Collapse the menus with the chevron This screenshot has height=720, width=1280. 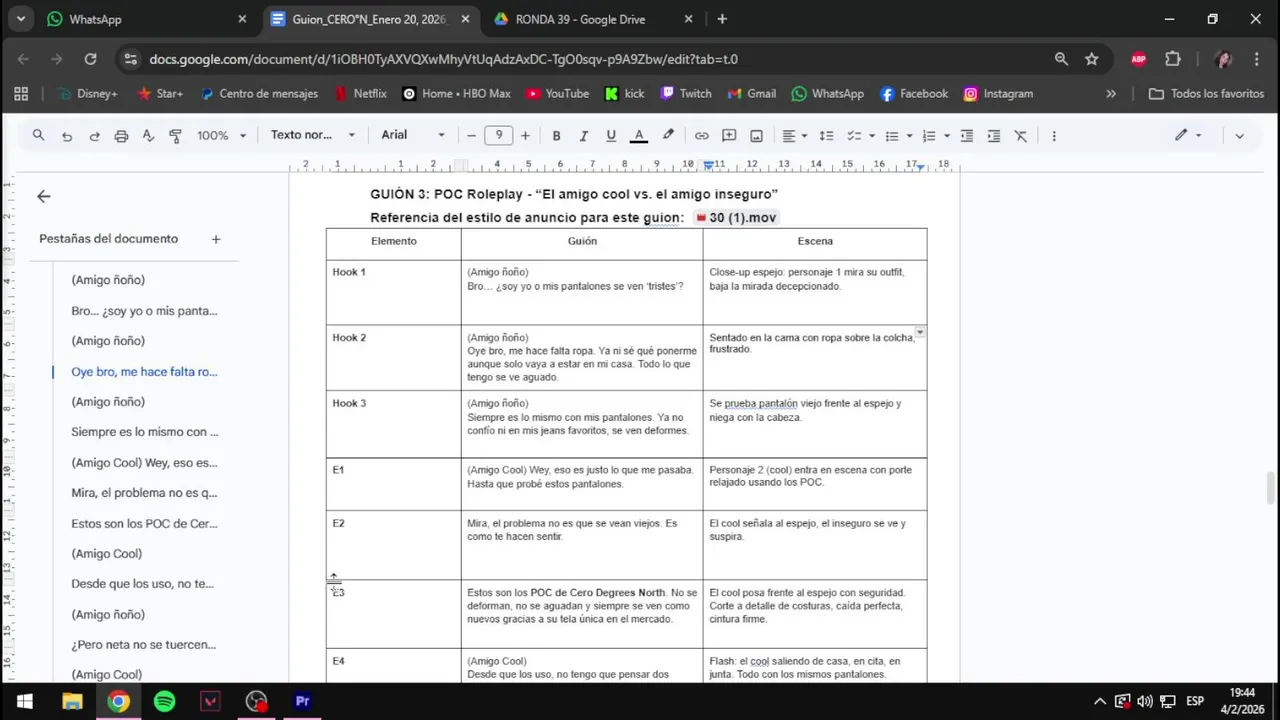click(1239, 136)
